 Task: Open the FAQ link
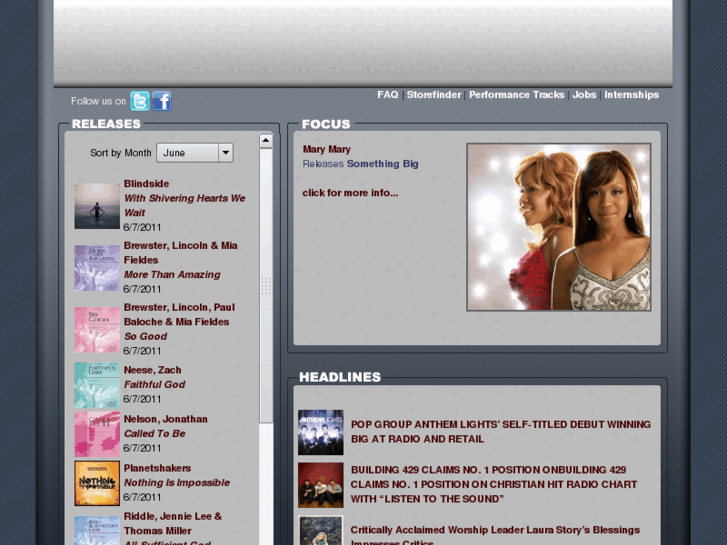pos(388,95)
